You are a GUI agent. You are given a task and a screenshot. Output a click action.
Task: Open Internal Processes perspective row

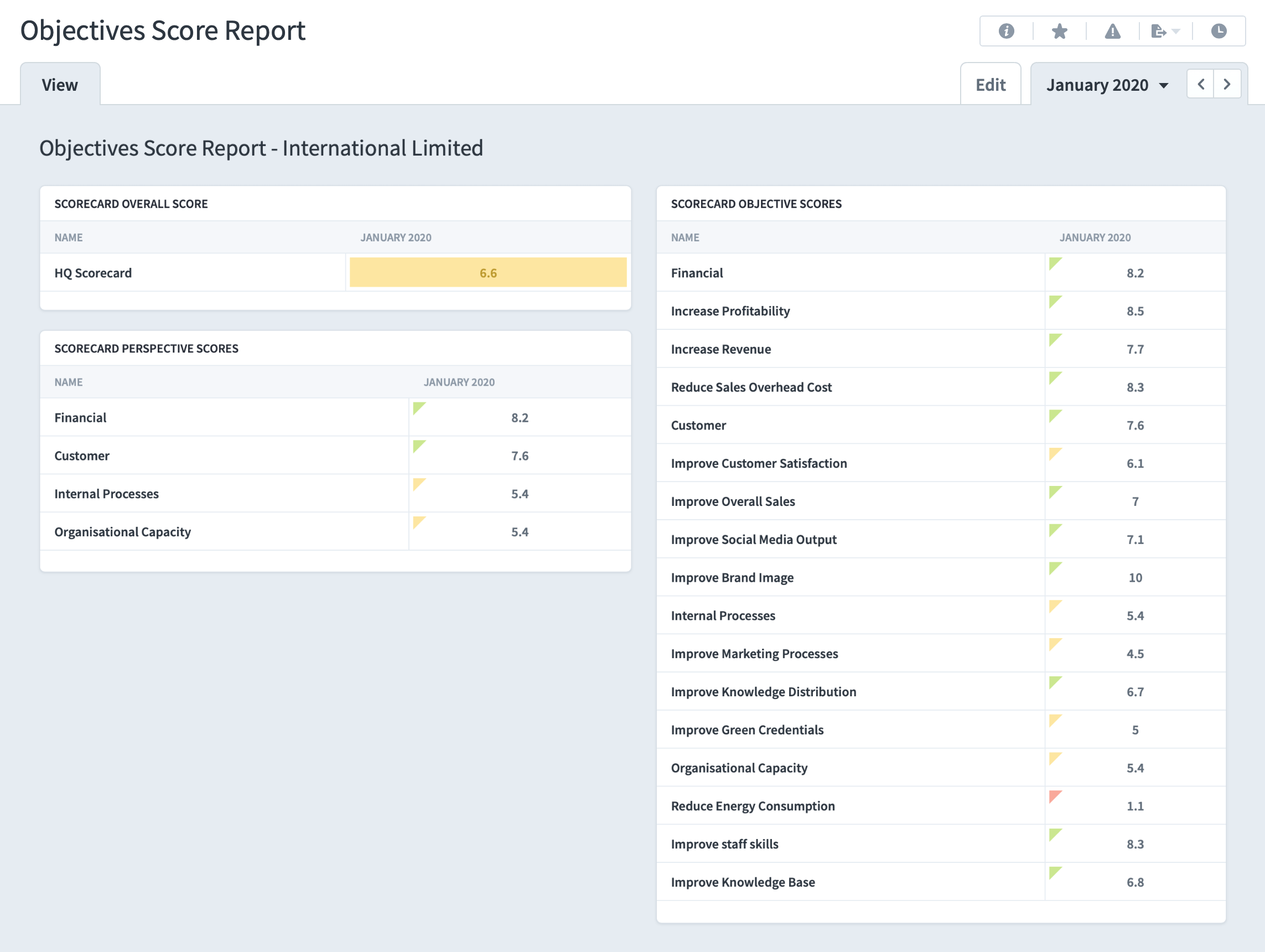pyautogui.click(x=335, y=493)
